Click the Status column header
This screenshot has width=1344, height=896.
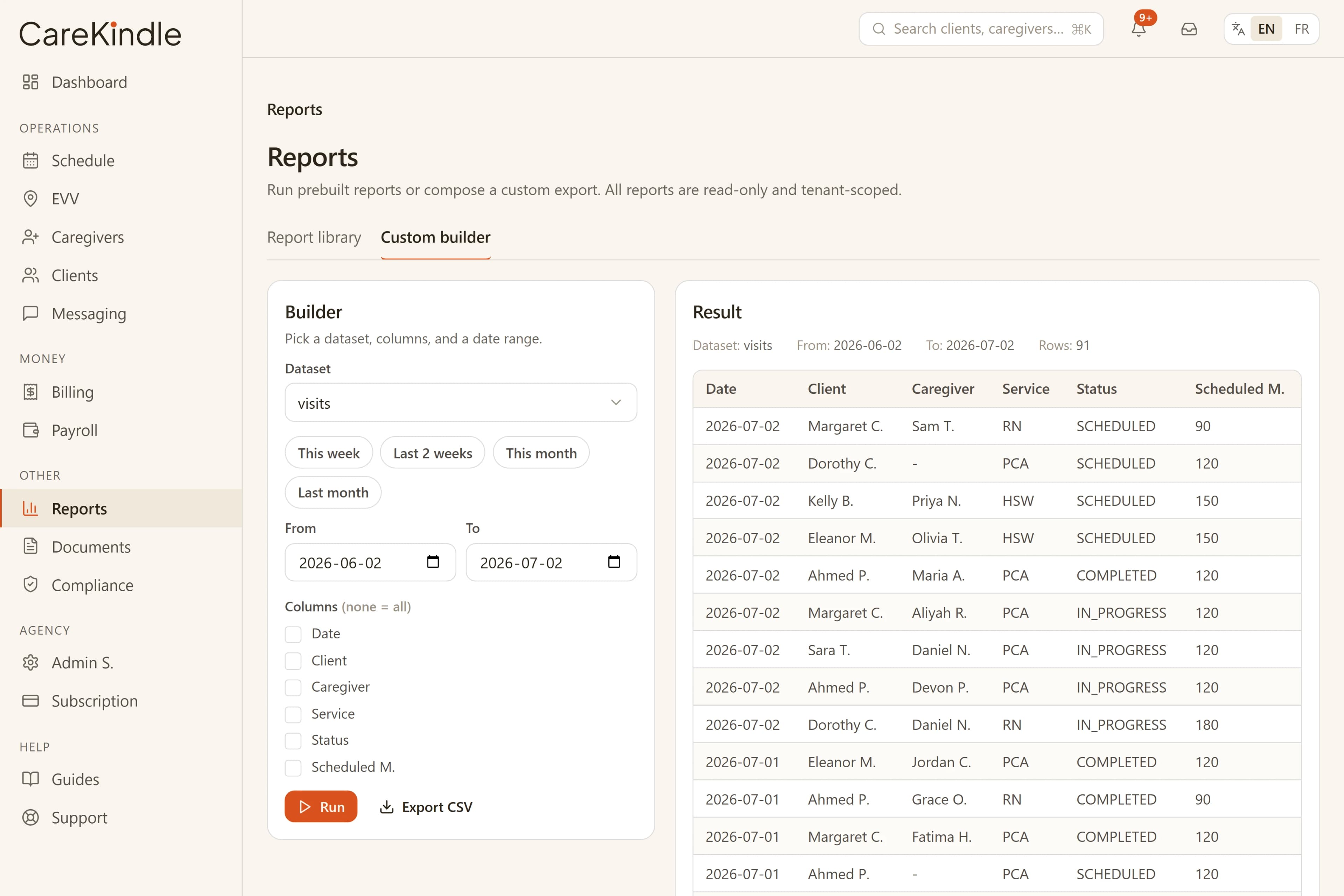pyautogui.click(x=1097, y=388)
